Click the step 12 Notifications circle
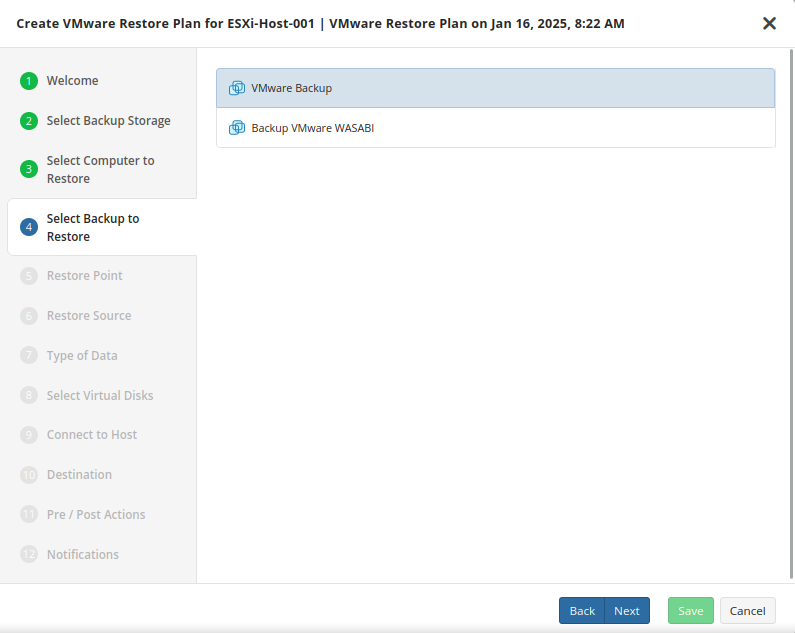 point(29,555)
